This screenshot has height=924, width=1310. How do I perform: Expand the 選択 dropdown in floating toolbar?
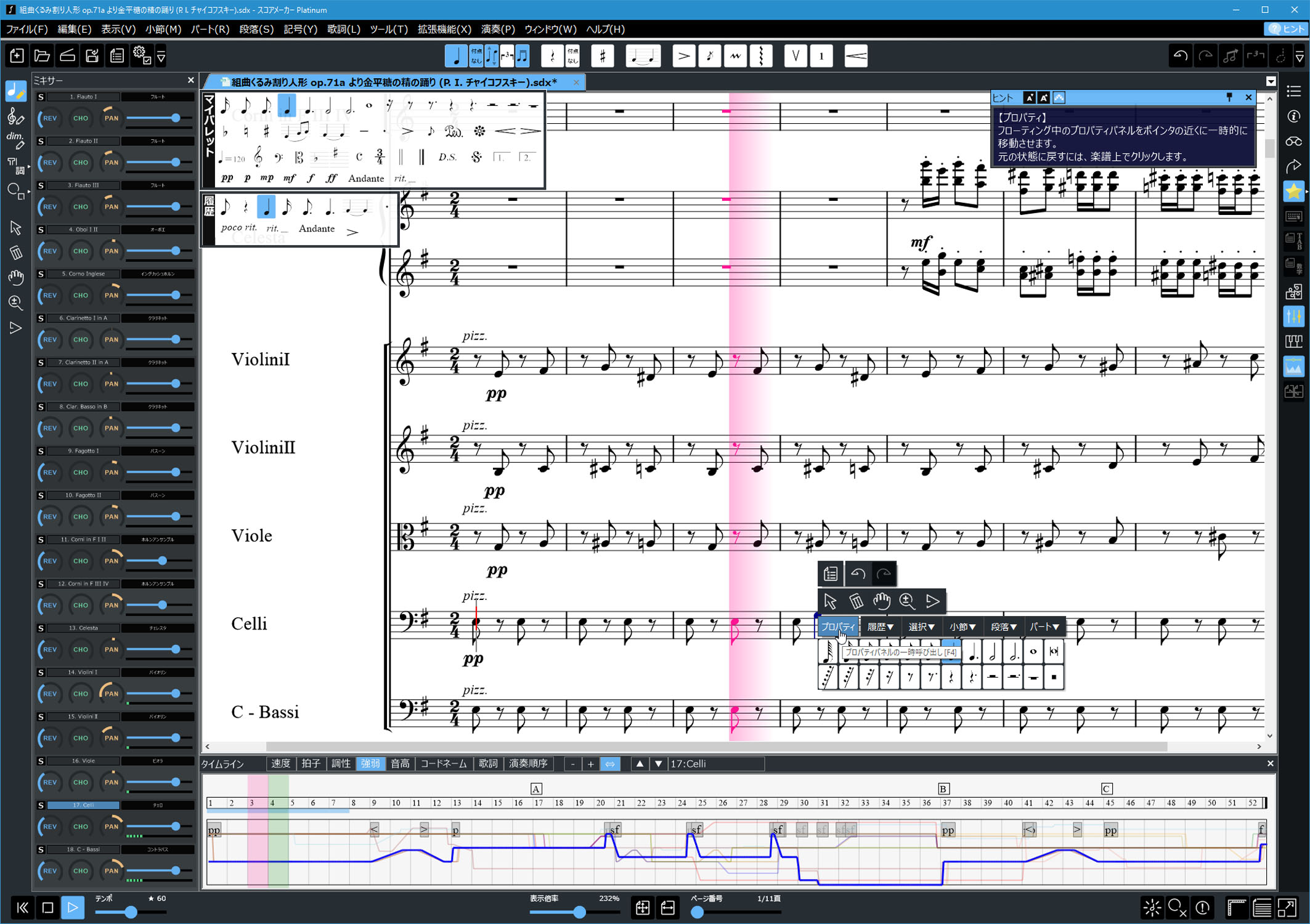coord(921,627)
